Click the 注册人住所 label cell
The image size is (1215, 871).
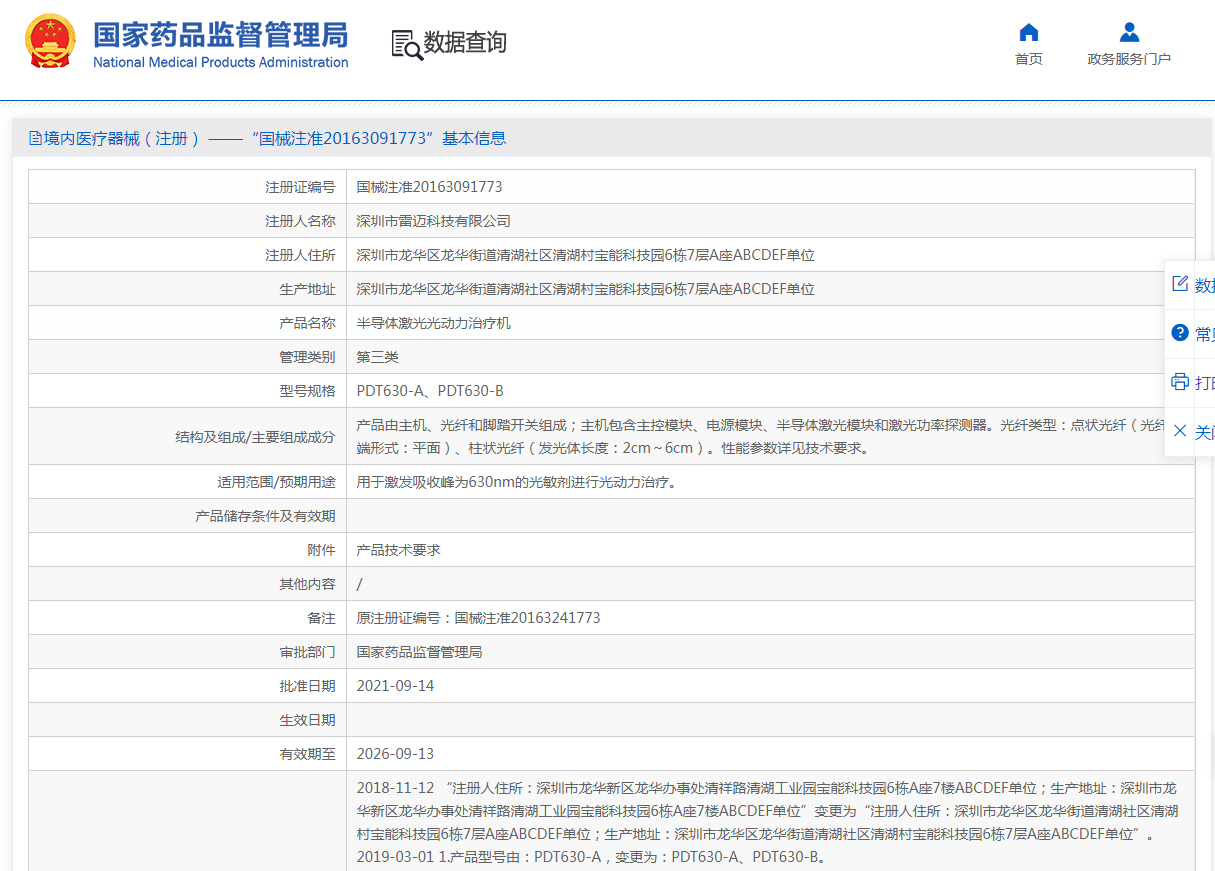pyautogui.click(x=187, y=255)
